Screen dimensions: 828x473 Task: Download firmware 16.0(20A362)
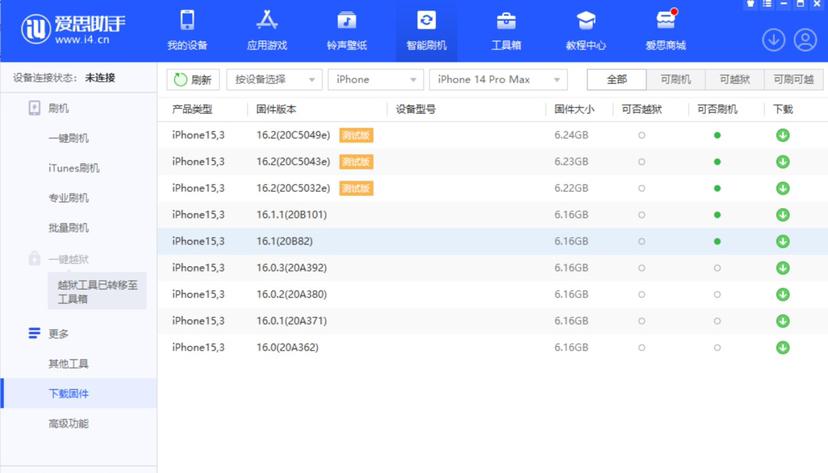click(783, 347)
